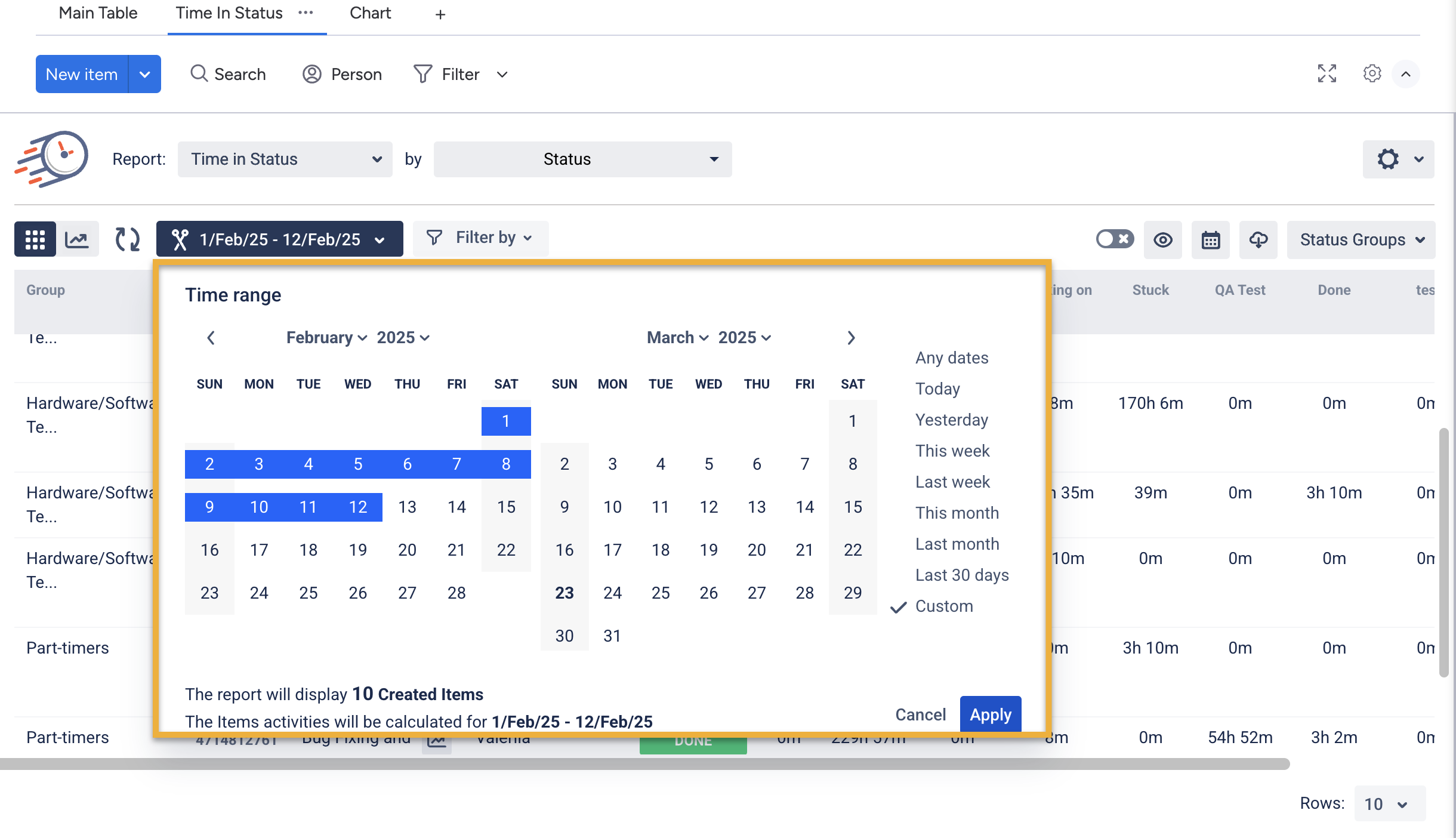This screenshot has height=838, width=1456.
Task: Click the cloud export download icon
Action: tap(1258, 240)
